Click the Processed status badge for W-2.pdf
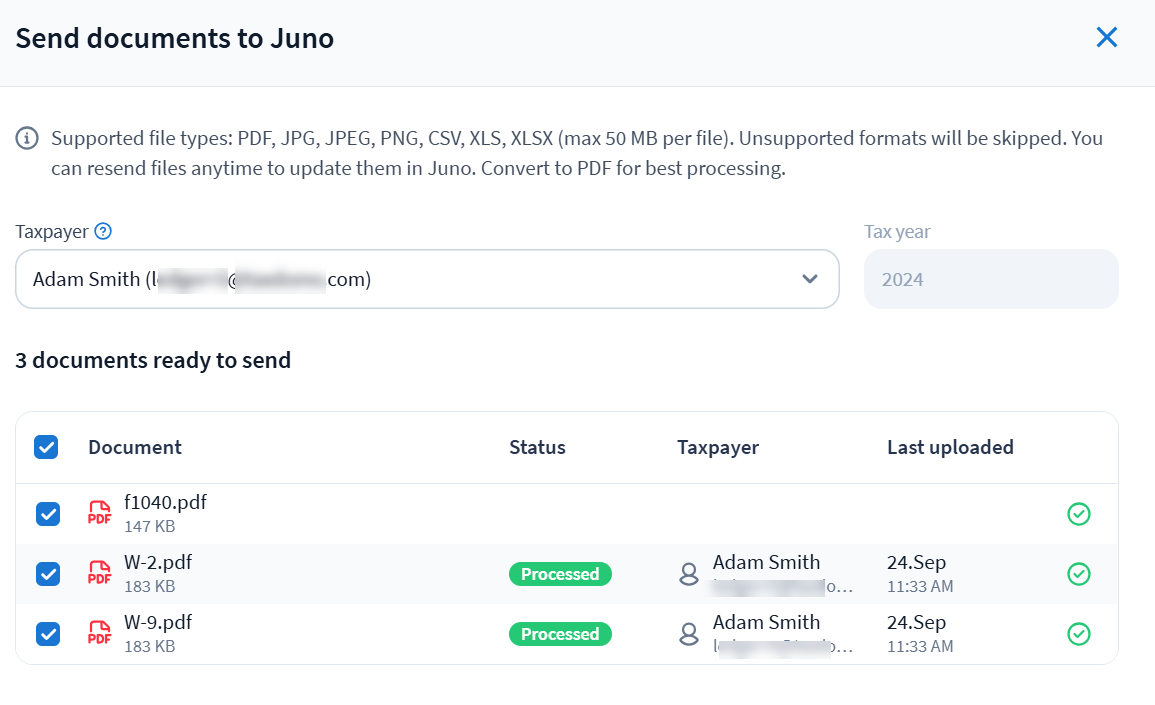 click(560, 574)
